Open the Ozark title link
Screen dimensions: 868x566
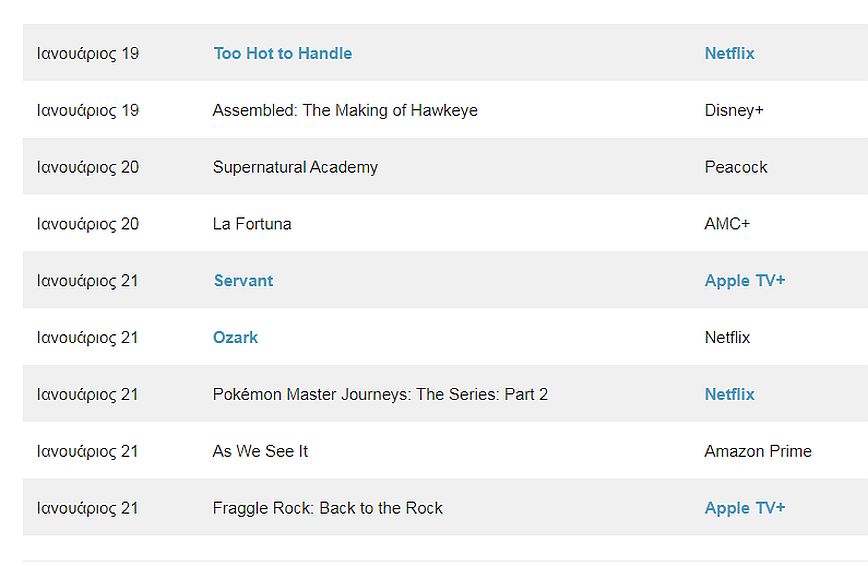(x=235, y=338)
